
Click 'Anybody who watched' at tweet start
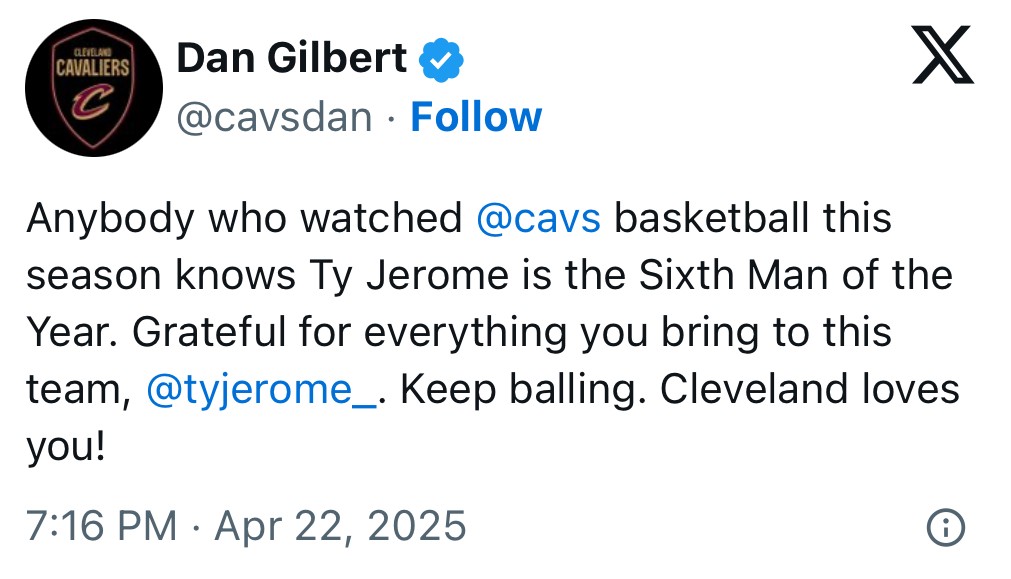pos(244,218)
